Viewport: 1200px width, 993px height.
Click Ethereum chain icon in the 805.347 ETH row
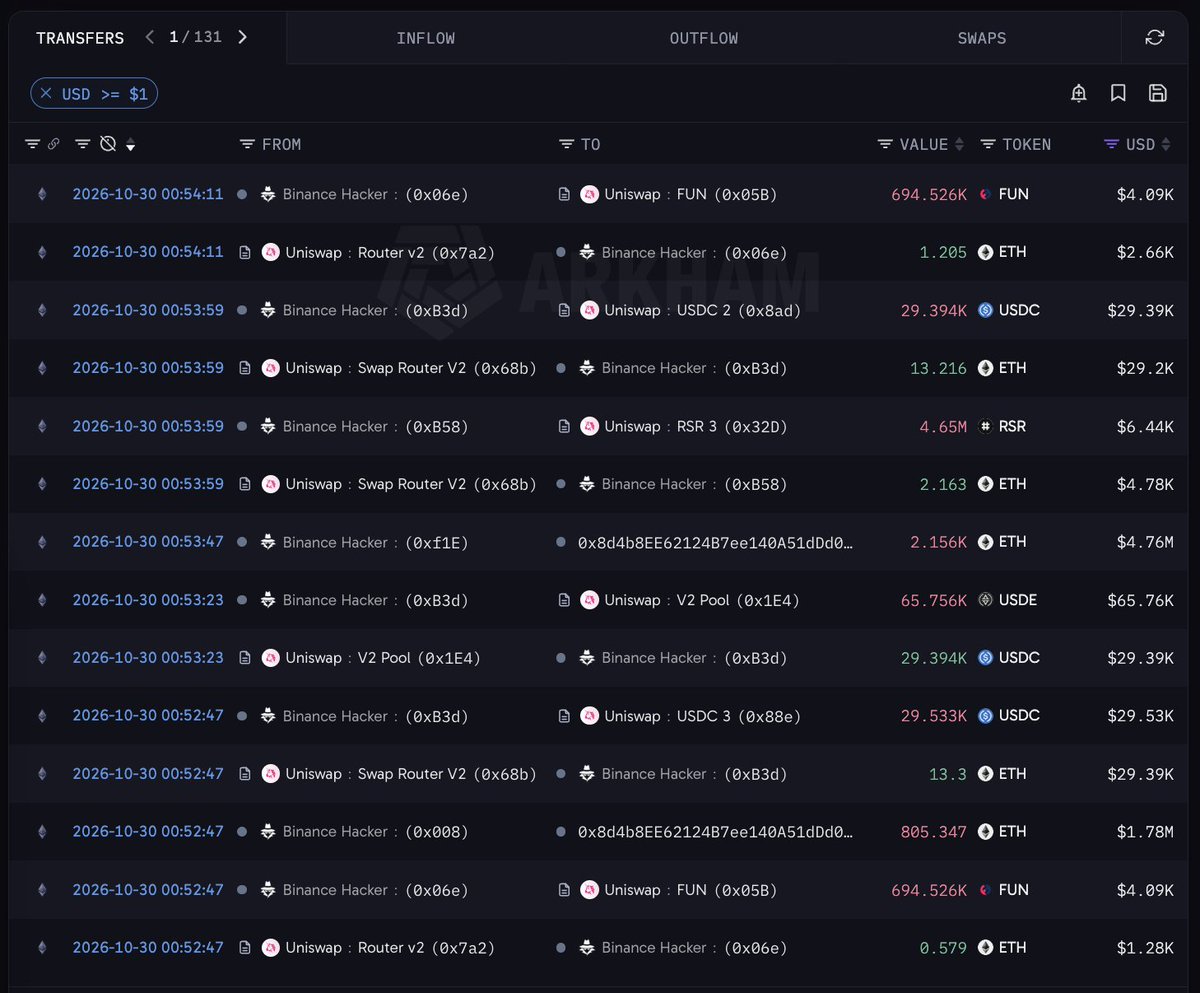pyautogui.click(x=42, y=832)
